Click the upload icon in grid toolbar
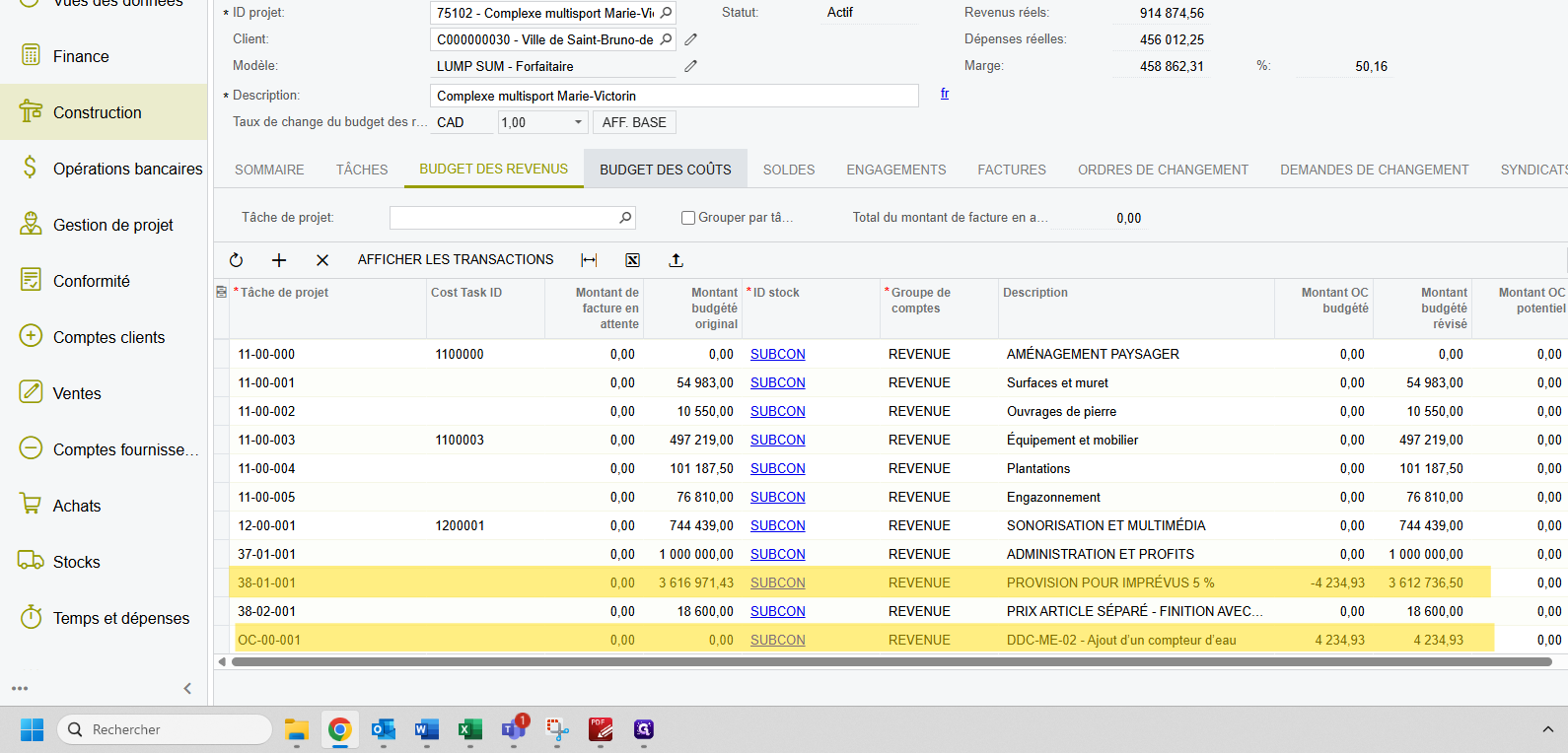 [676, 260]
